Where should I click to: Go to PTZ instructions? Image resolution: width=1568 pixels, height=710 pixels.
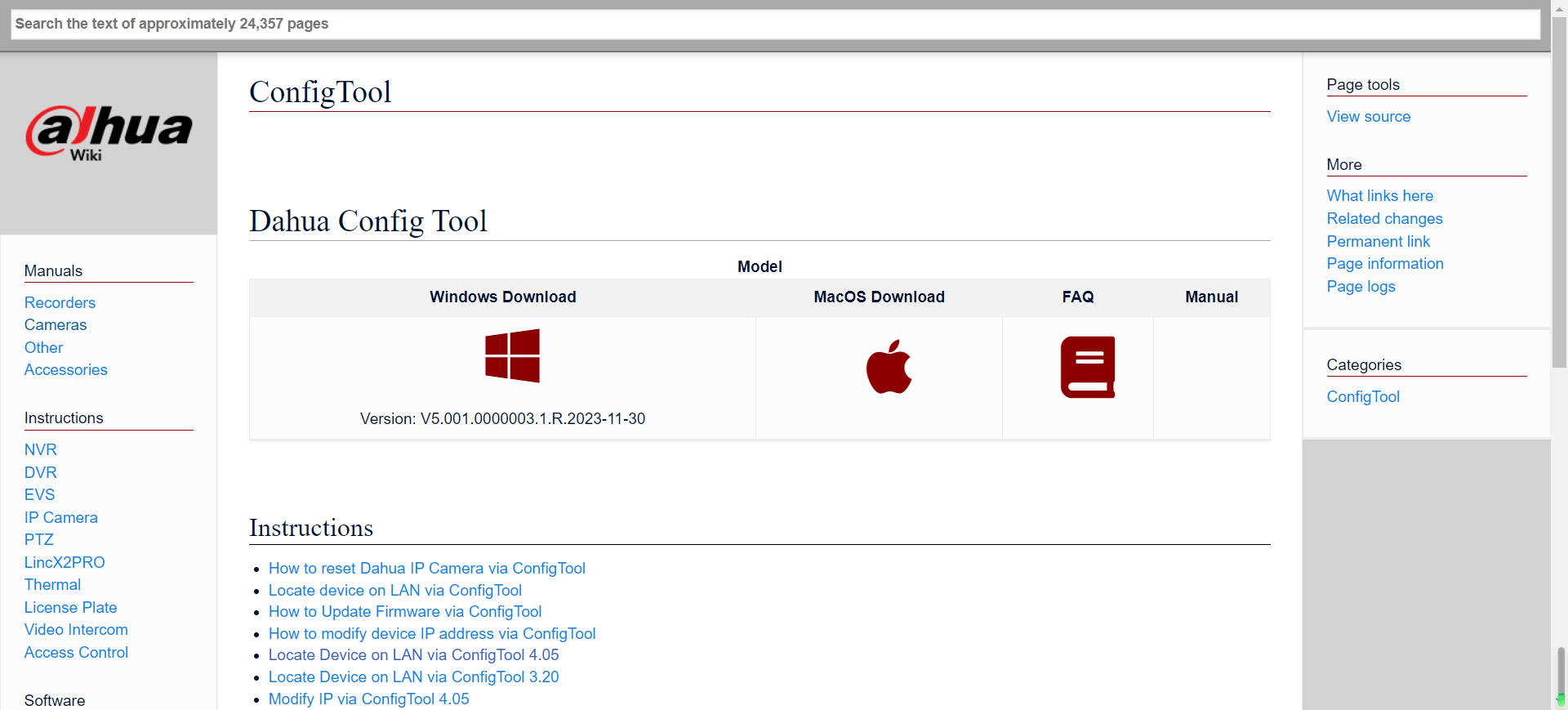[x=39, y=539]
